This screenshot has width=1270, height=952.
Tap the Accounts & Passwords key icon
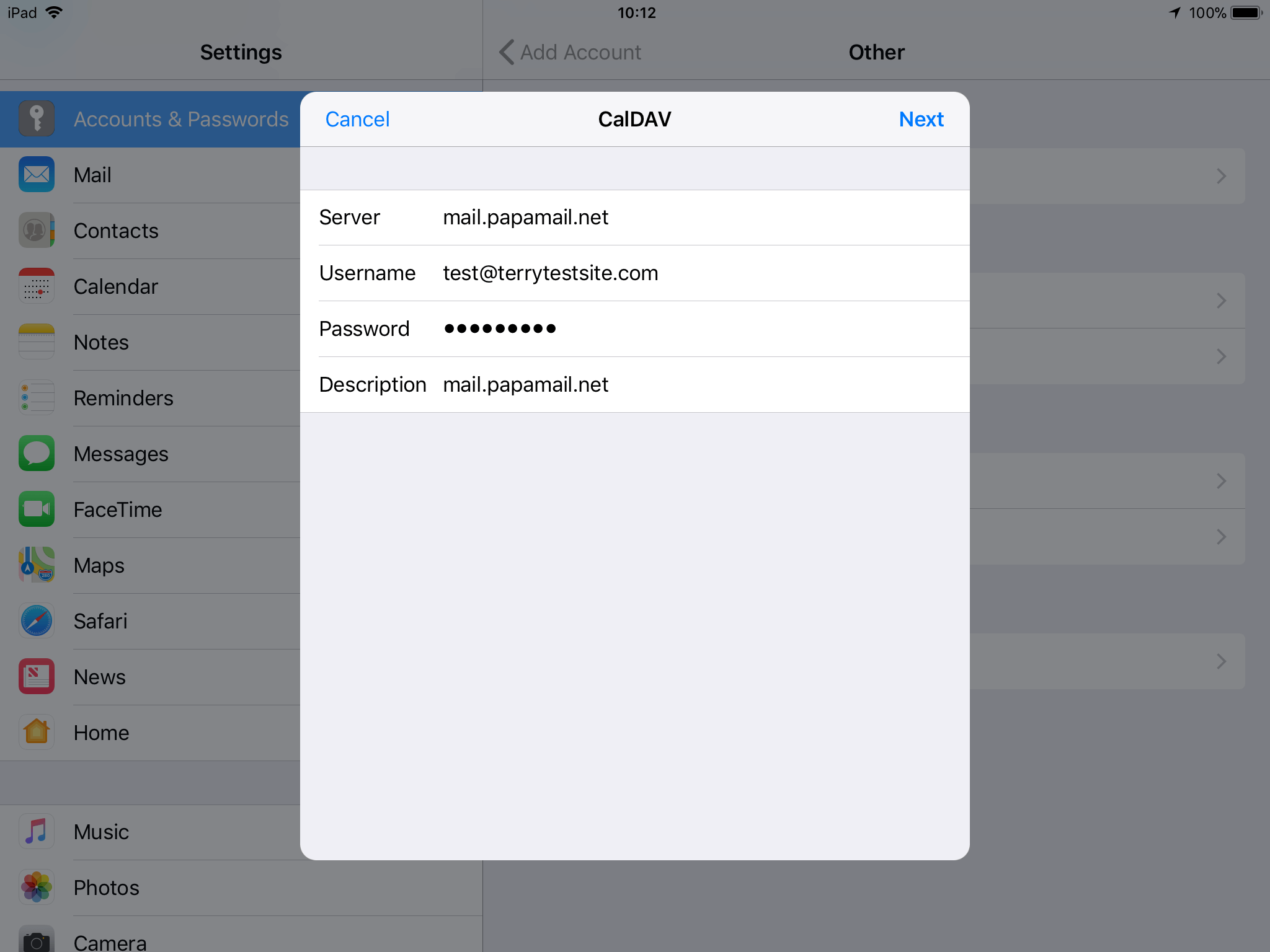coord(37,118)
